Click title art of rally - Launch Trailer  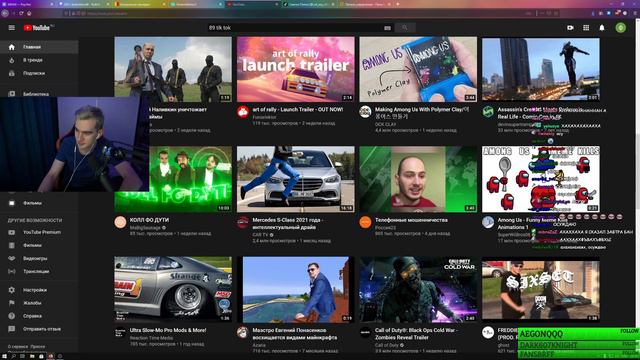click(x=298, y=109)
